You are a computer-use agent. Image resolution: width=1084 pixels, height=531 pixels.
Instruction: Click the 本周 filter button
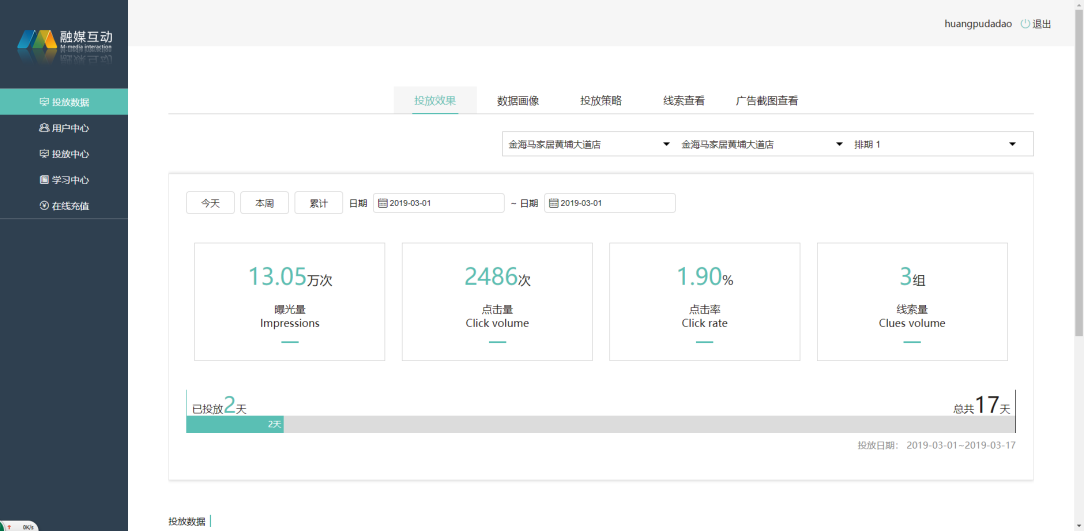pos(264,203)
